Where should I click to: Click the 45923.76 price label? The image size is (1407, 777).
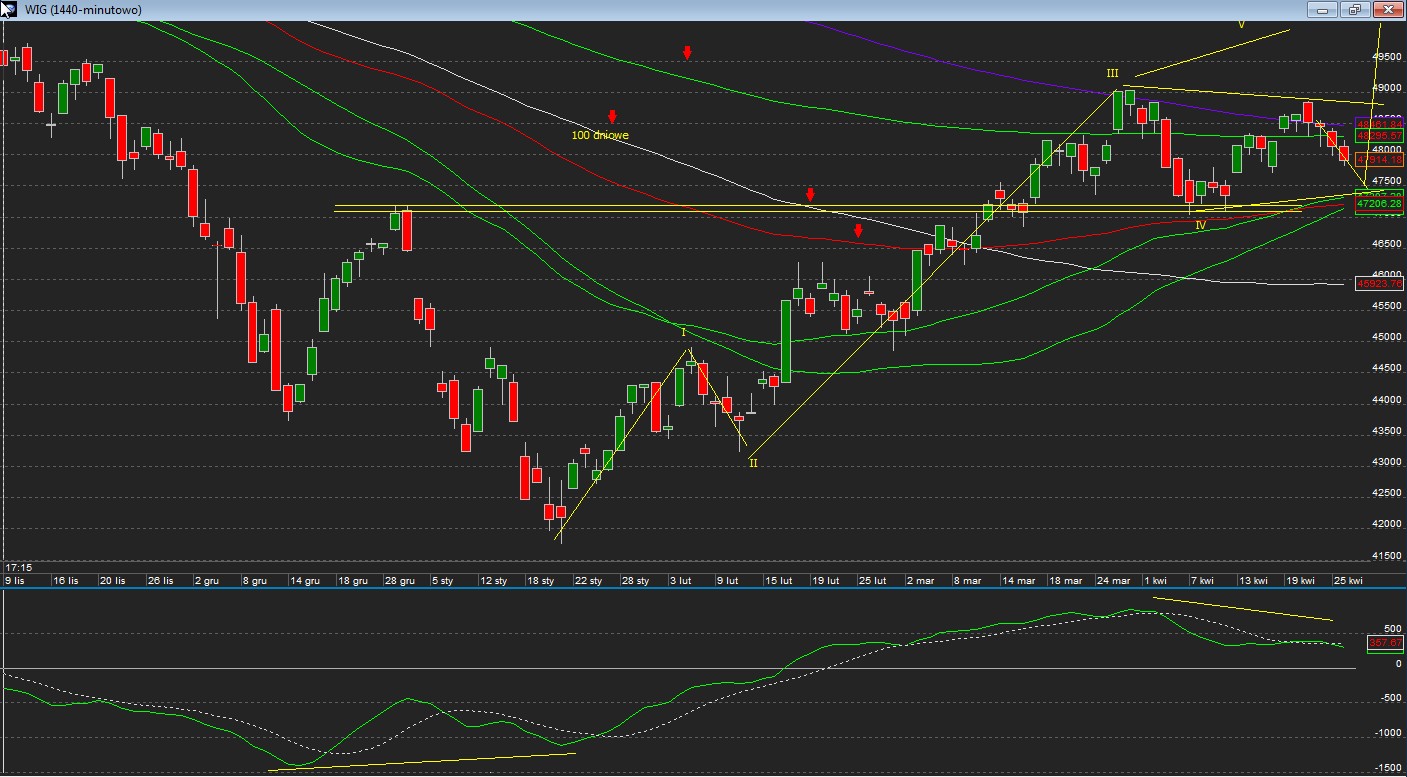(x=1380, y=284)
